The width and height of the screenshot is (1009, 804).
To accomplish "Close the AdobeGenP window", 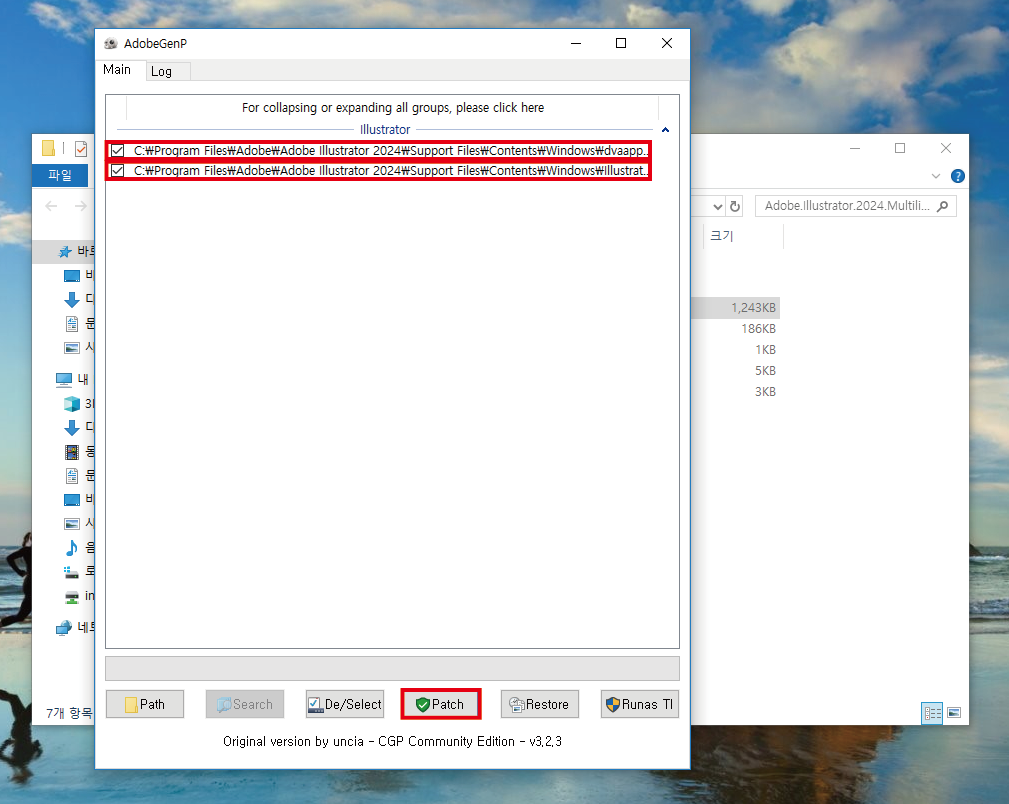I will tap(667, 43).
